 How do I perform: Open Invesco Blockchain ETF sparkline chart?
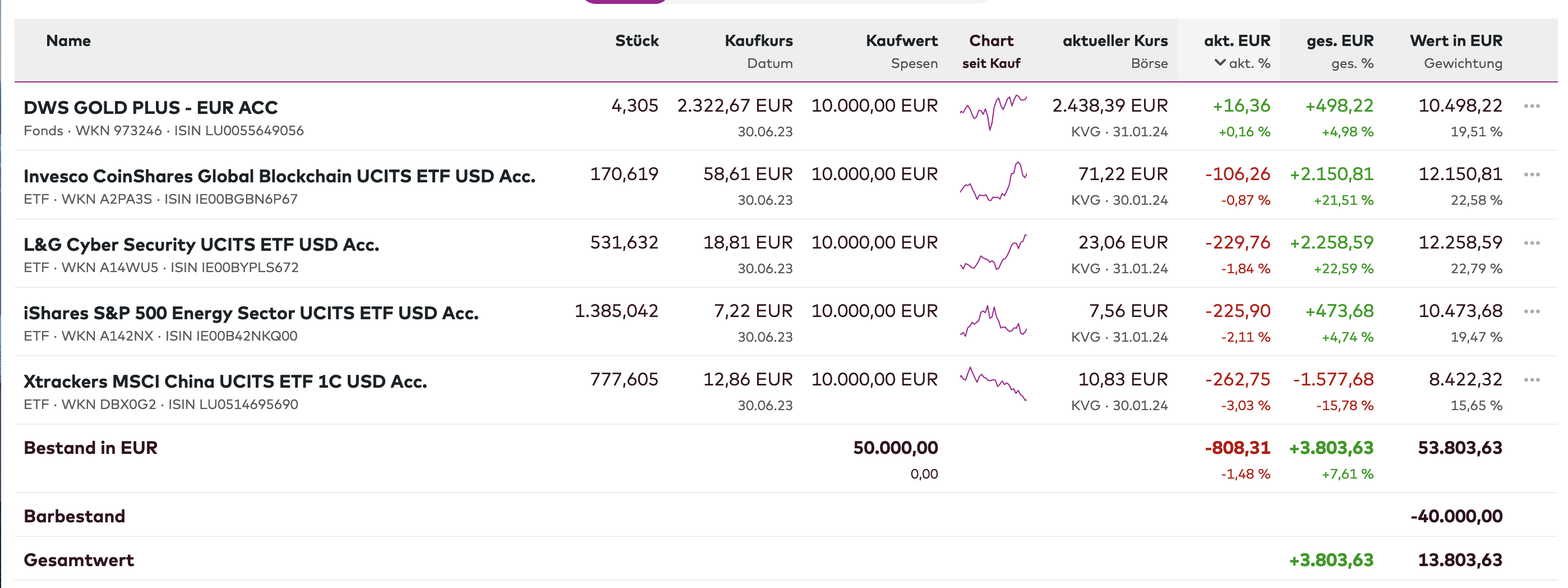tap(993, 181)
